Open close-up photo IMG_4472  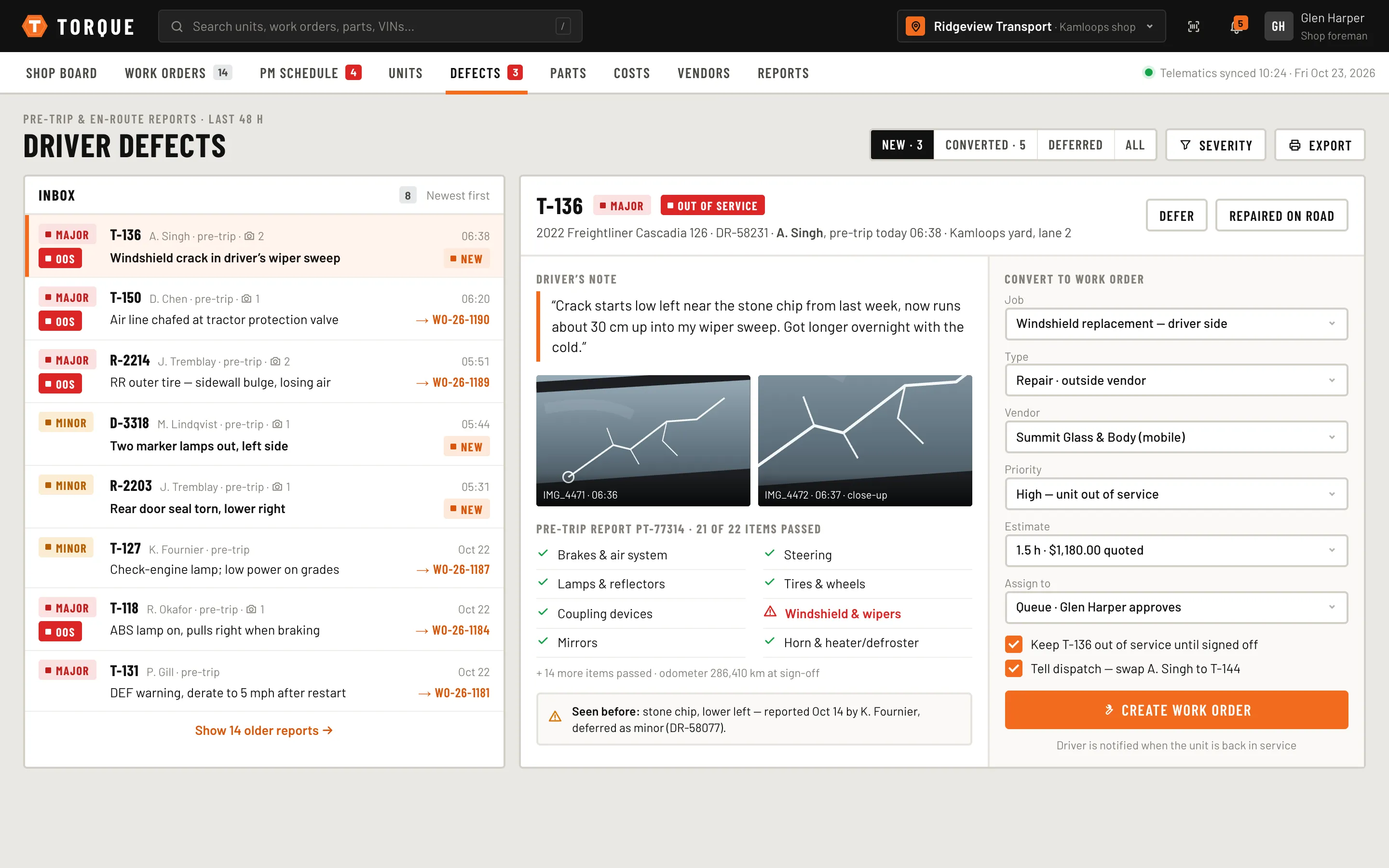coord(864,440)
